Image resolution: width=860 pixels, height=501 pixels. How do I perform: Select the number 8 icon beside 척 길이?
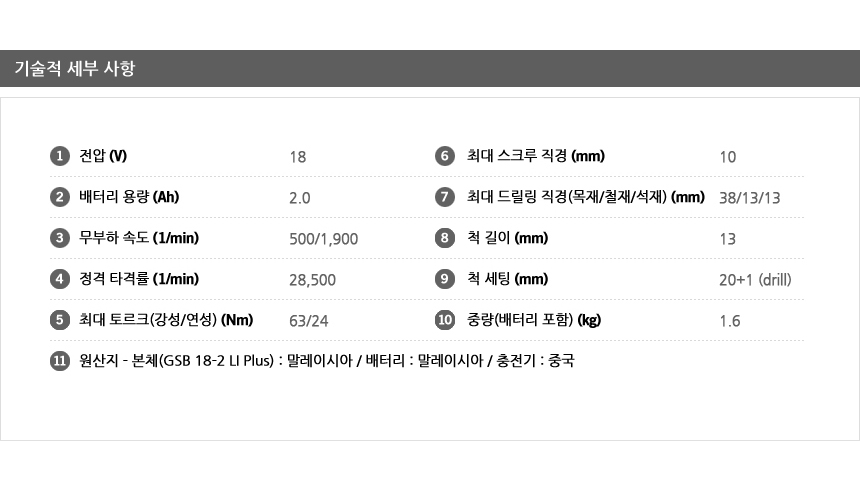[446, 238]
